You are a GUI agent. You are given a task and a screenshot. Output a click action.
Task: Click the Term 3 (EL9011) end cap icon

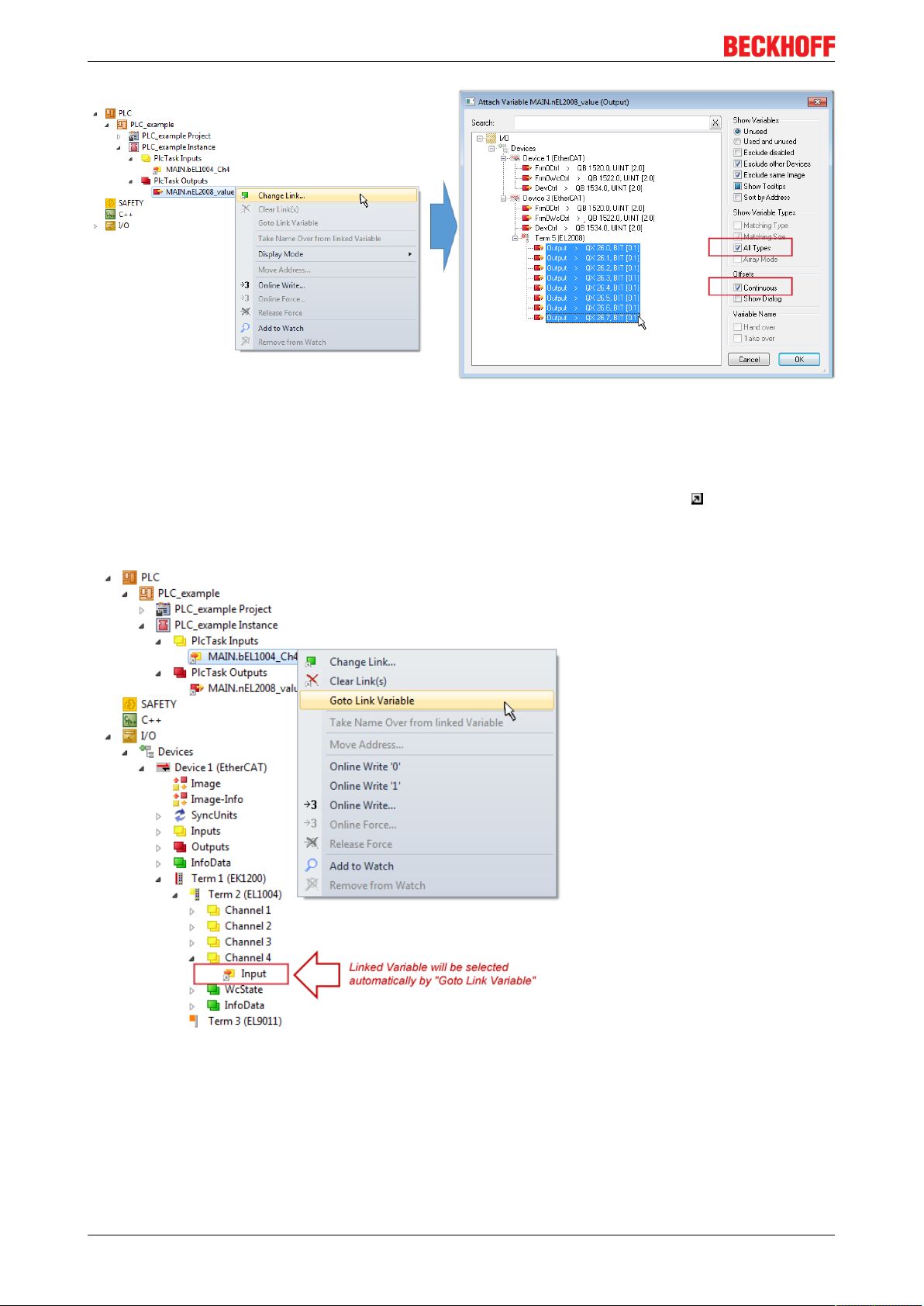click(195, 1021)
